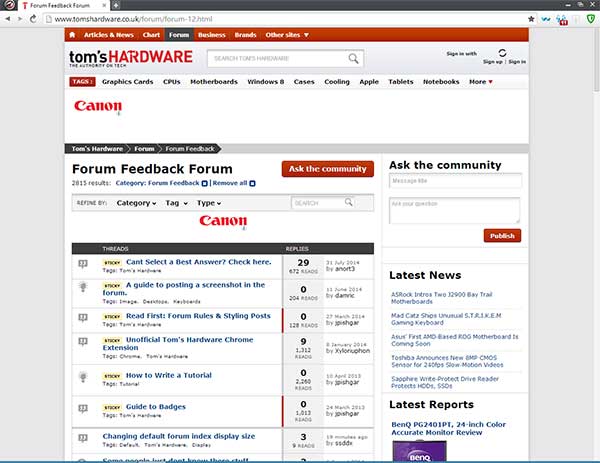Click the Publish button
The image size is (600, 463).
tap(502, 236)
